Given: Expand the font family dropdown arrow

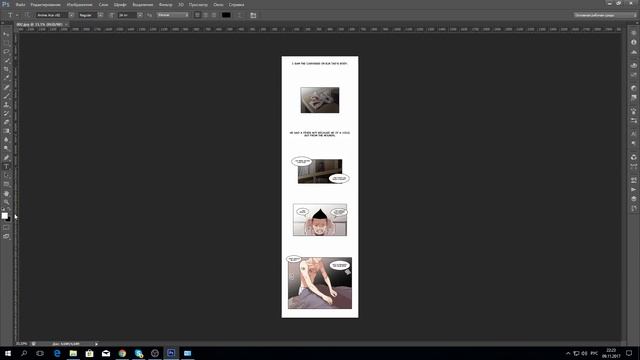Looking at the screenshot, I should click(x=71, y=15).
